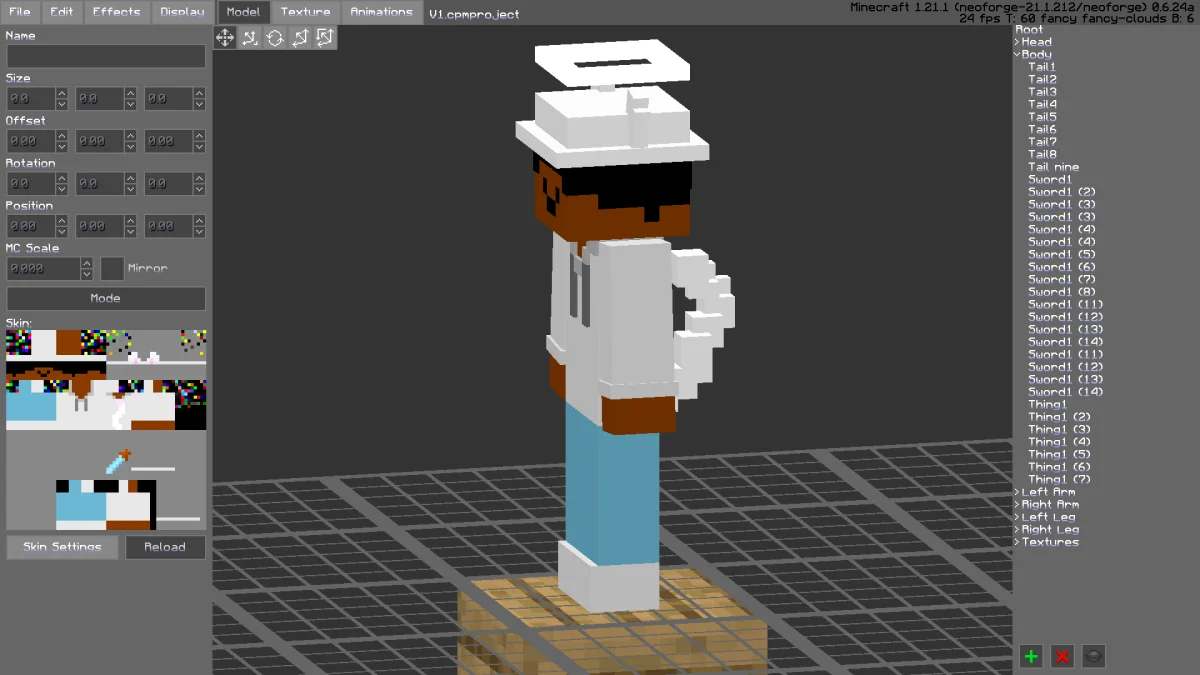1200x675 pixels.
Task: Increase first Size value with up arrow
Action: click(x=62, y=94)
